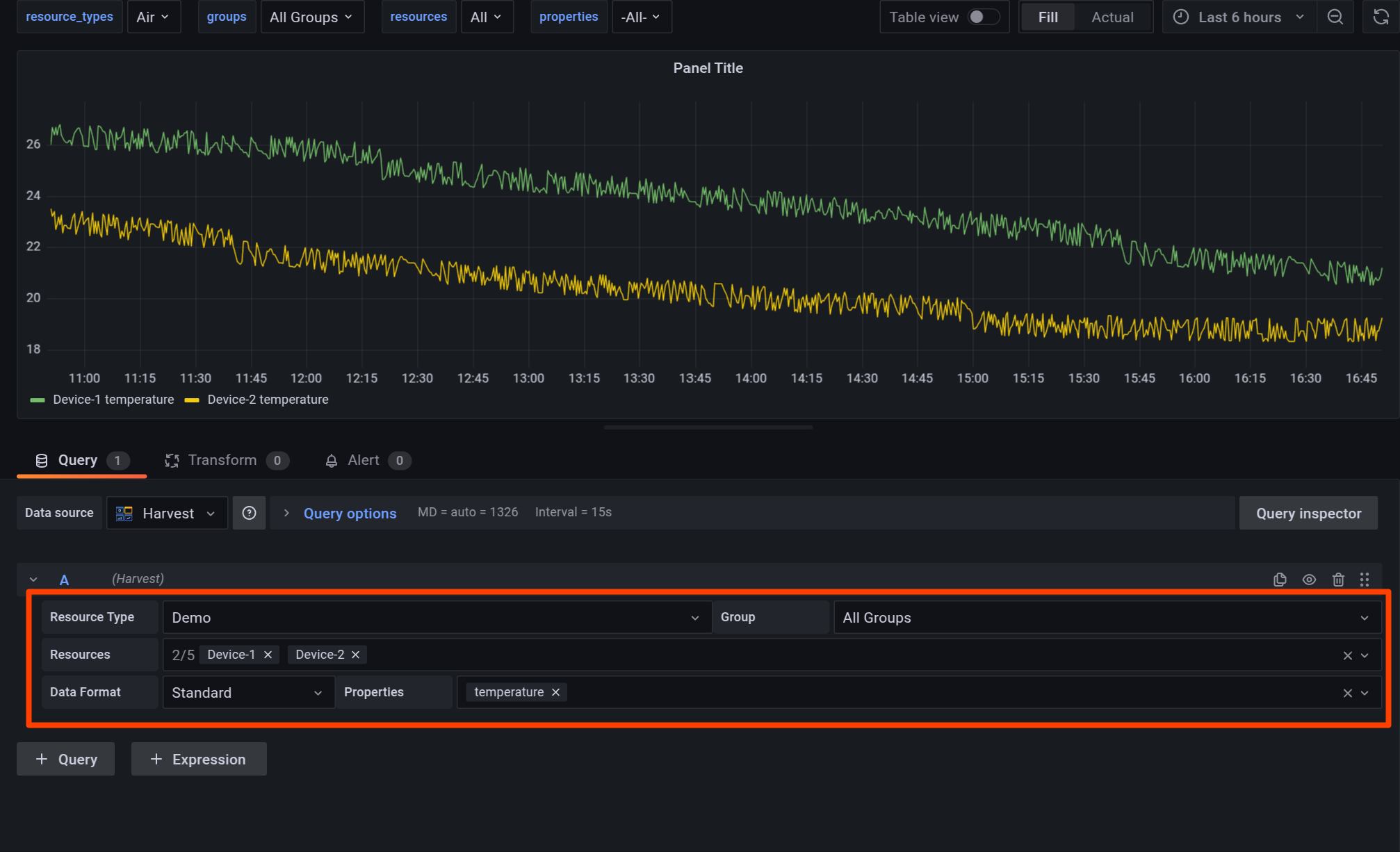Image resolution: width=1400 pixels, height=852 pixels.
Task: Click the Query inspector button
Action: (1308, 512)
